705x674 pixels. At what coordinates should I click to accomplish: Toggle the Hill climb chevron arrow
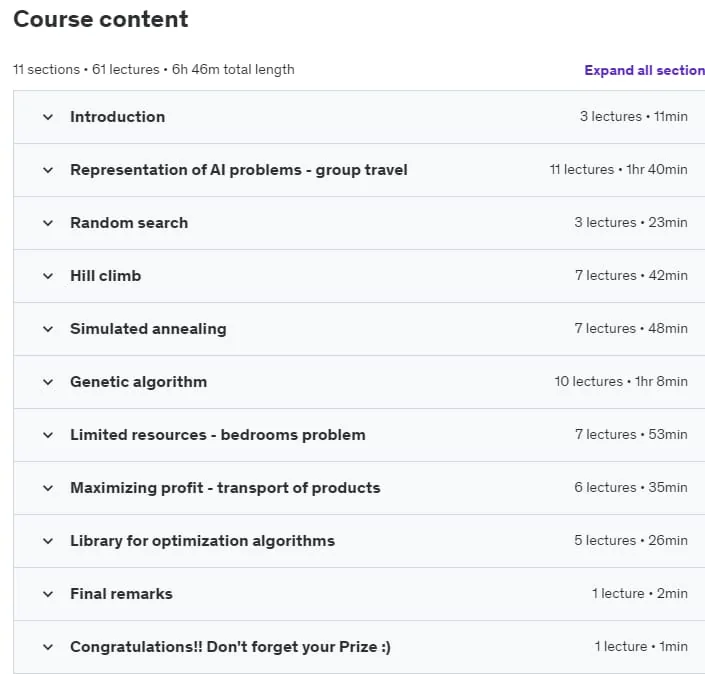tap(48, 277)
